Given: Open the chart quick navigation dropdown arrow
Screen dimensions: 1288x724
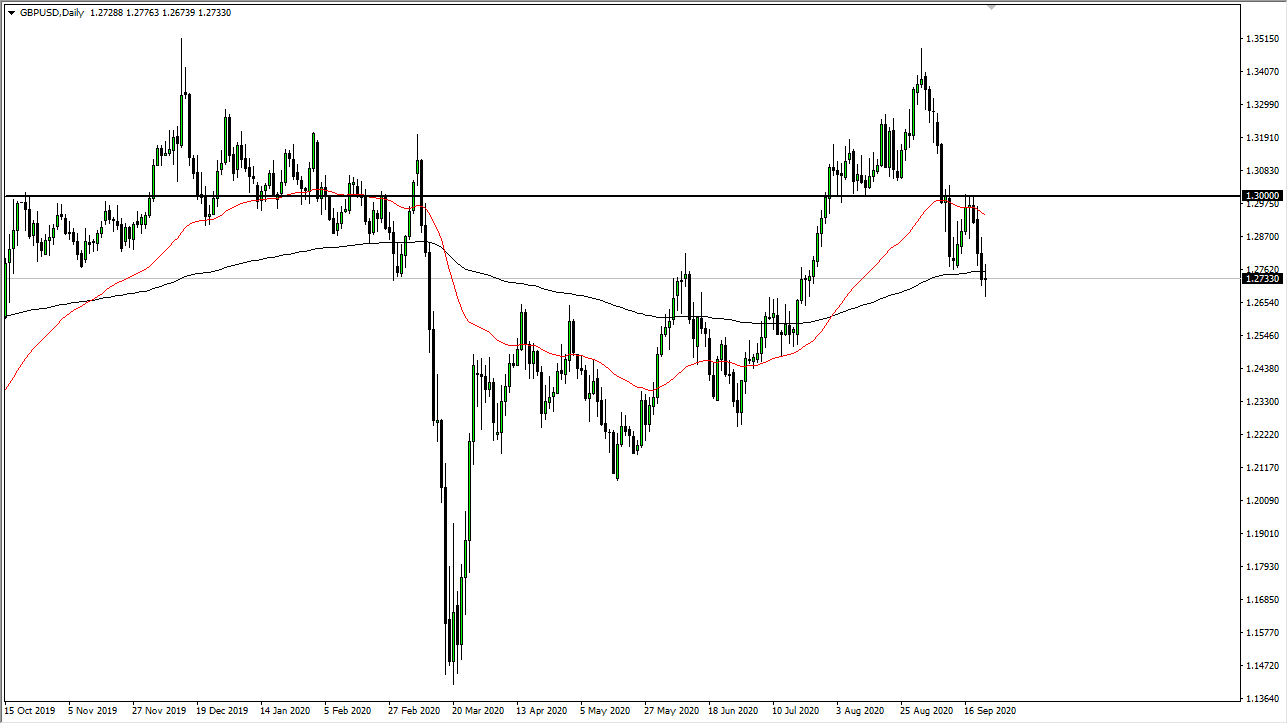Looking at the screenshot, I should [x=10, y=14].
